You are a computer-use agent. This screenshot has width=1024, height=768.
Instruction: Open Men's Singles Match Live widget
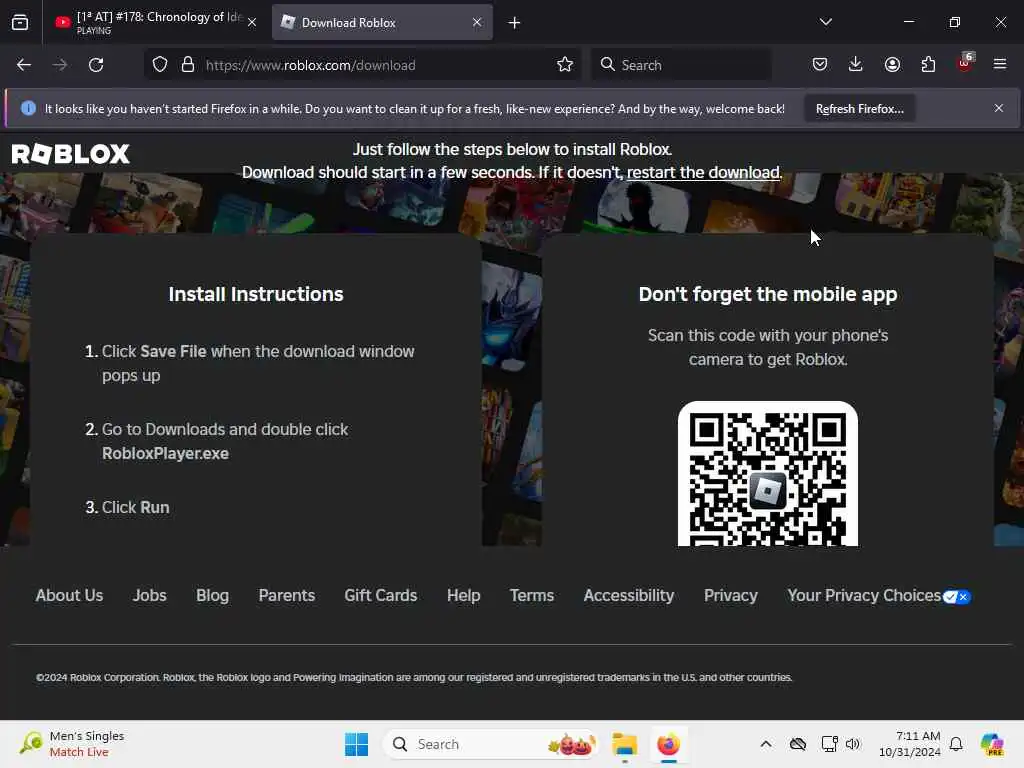72,744
